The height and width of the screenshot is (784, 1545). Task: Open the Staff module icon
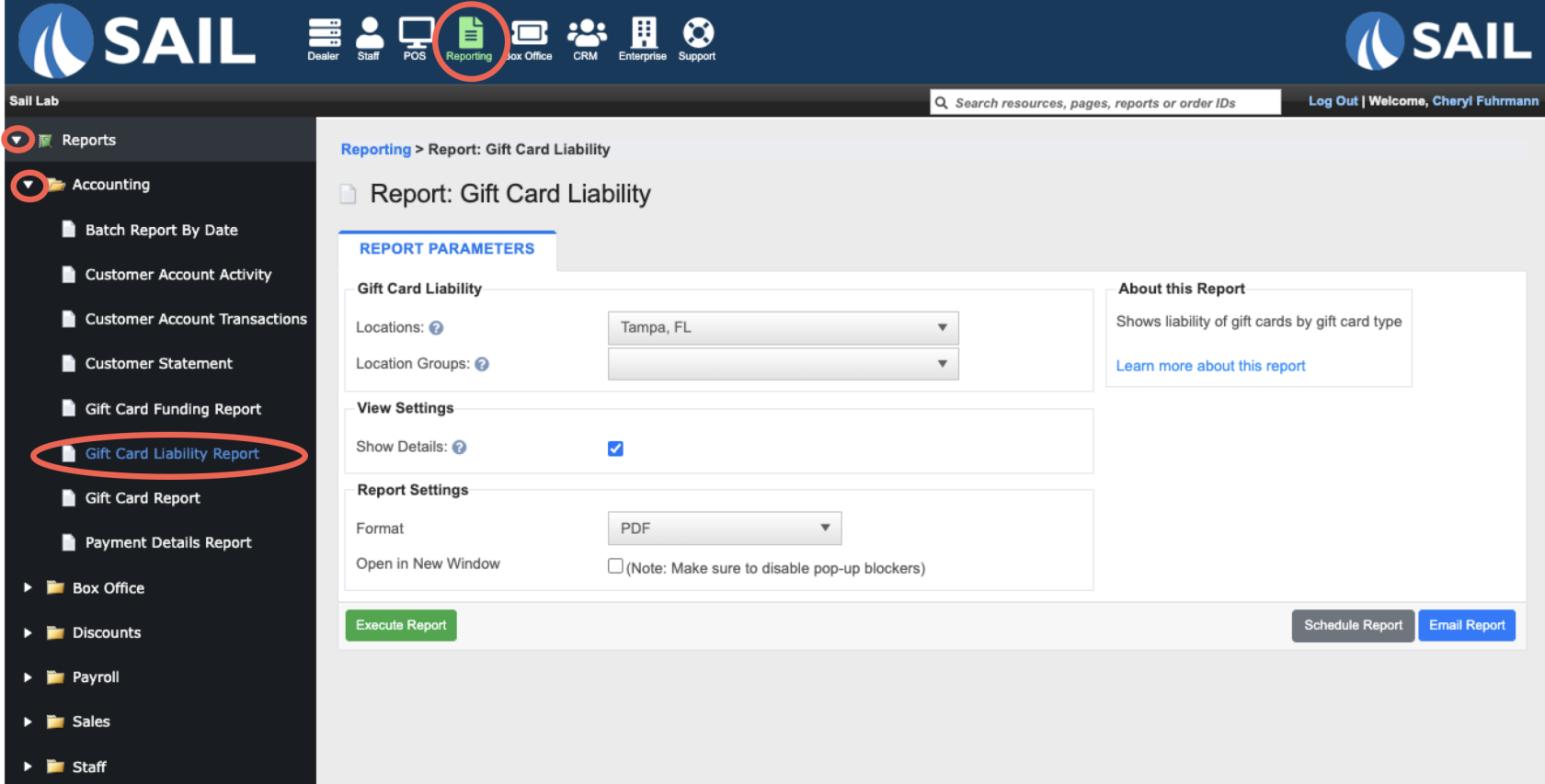[x=369, y=39]
